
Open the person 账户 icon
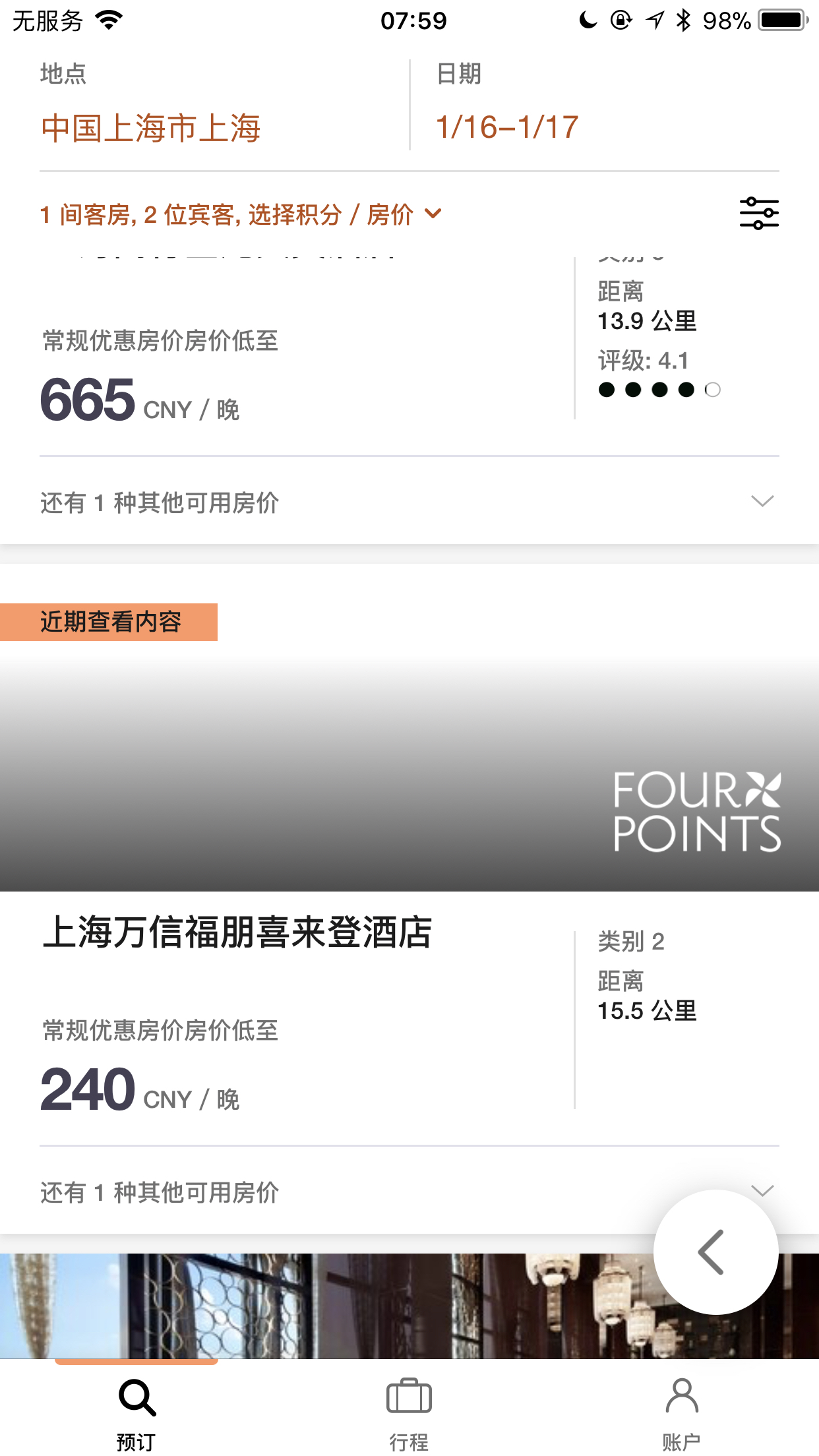click(682, 1396)
